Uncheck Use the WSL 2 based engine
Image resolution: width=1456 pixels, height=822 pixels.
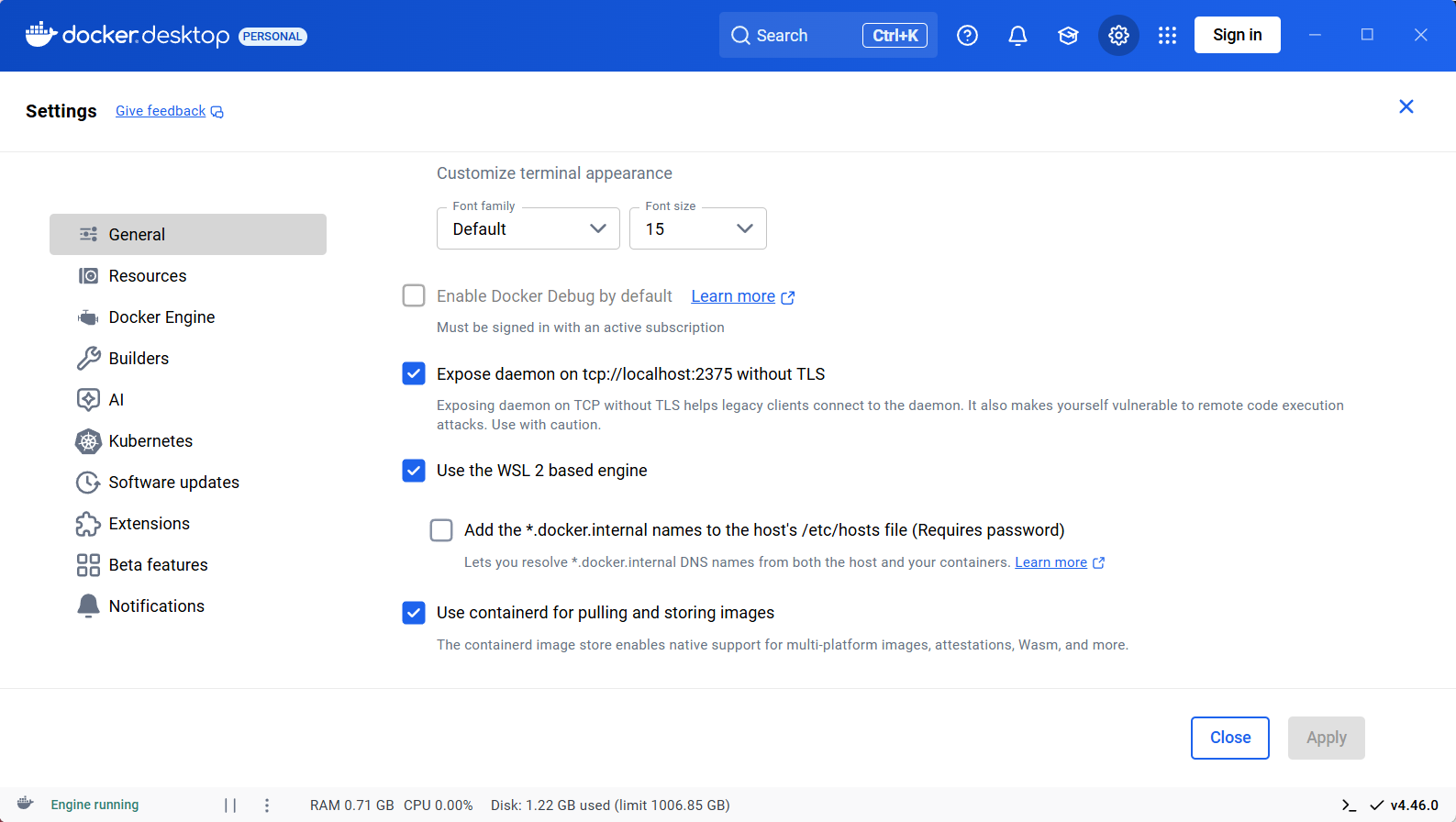click(x=414, y=471)
